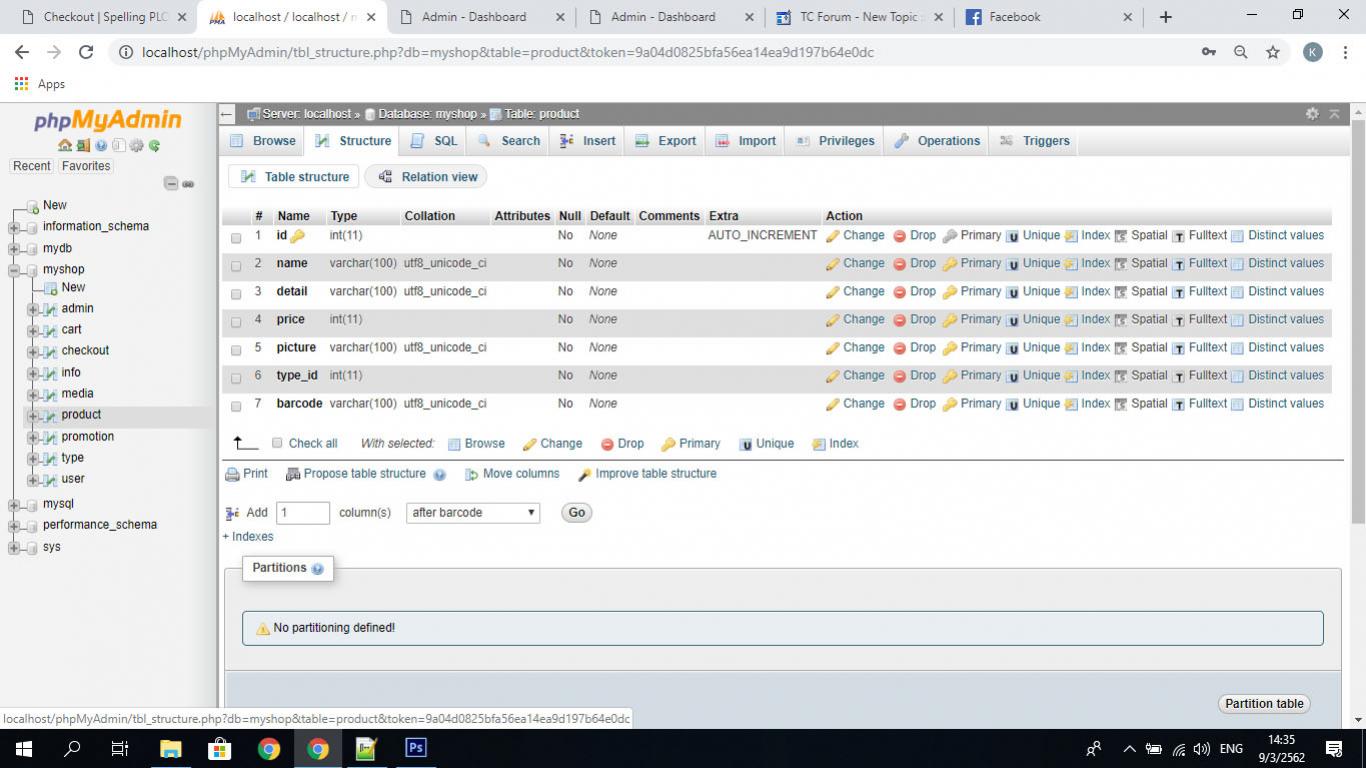Expand admin table node in tree
This screenshot has width=1366, height=768.
pyautogui.click(x=33, y=309)
